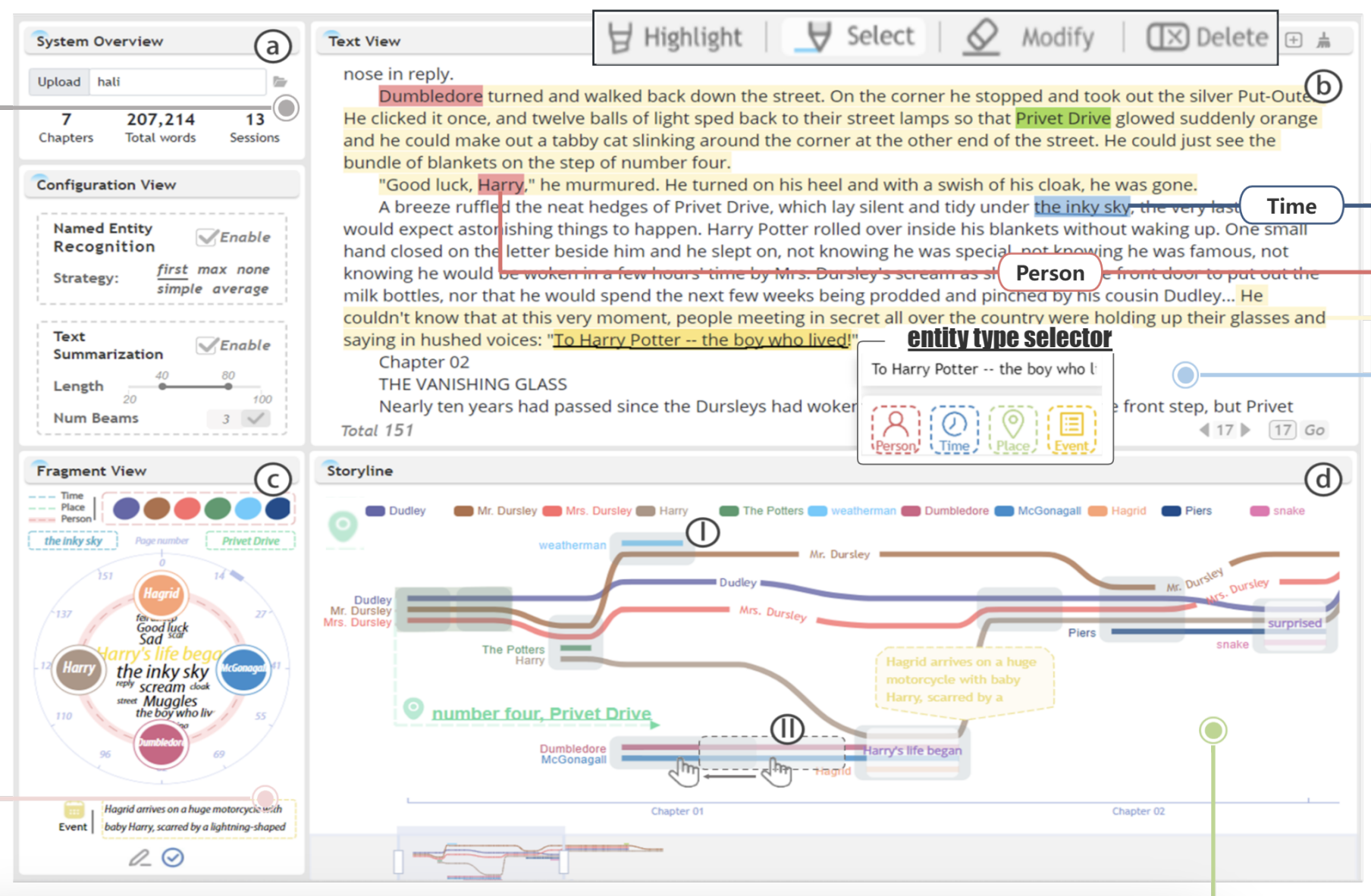The height and width of the screenshot is (896, 1371).
Task: Confirm Num Beams with the check button
Action: pyautogui.click(x=256, y=418)
